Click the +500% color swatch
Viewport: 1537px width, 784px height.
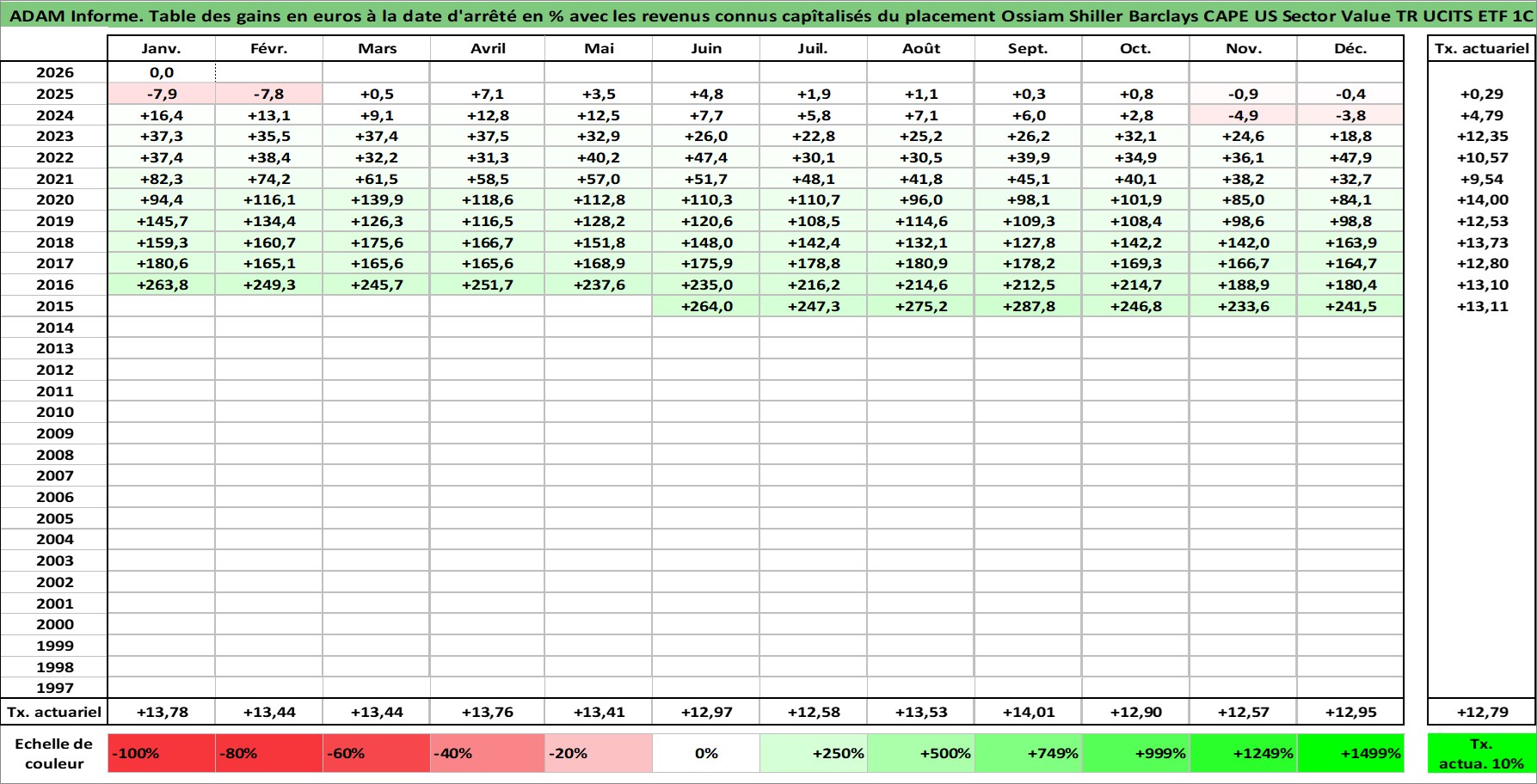tap(921, 753)
